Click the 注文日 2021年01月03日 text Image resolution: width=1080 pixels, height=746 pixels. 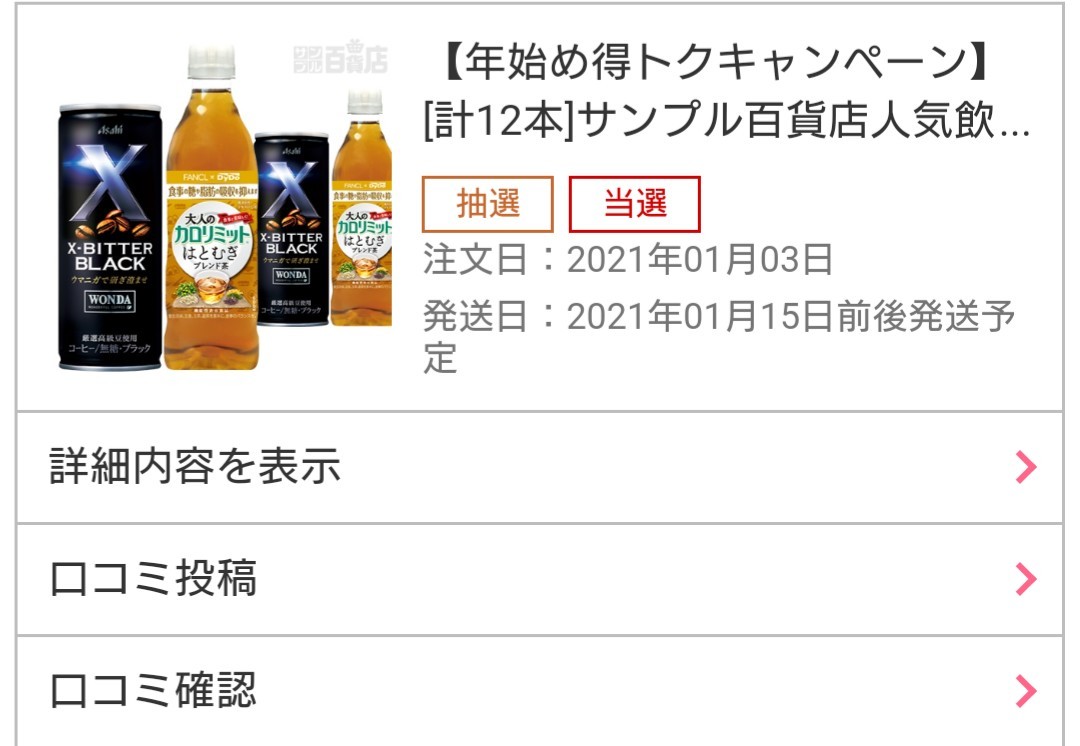[628, 260]
